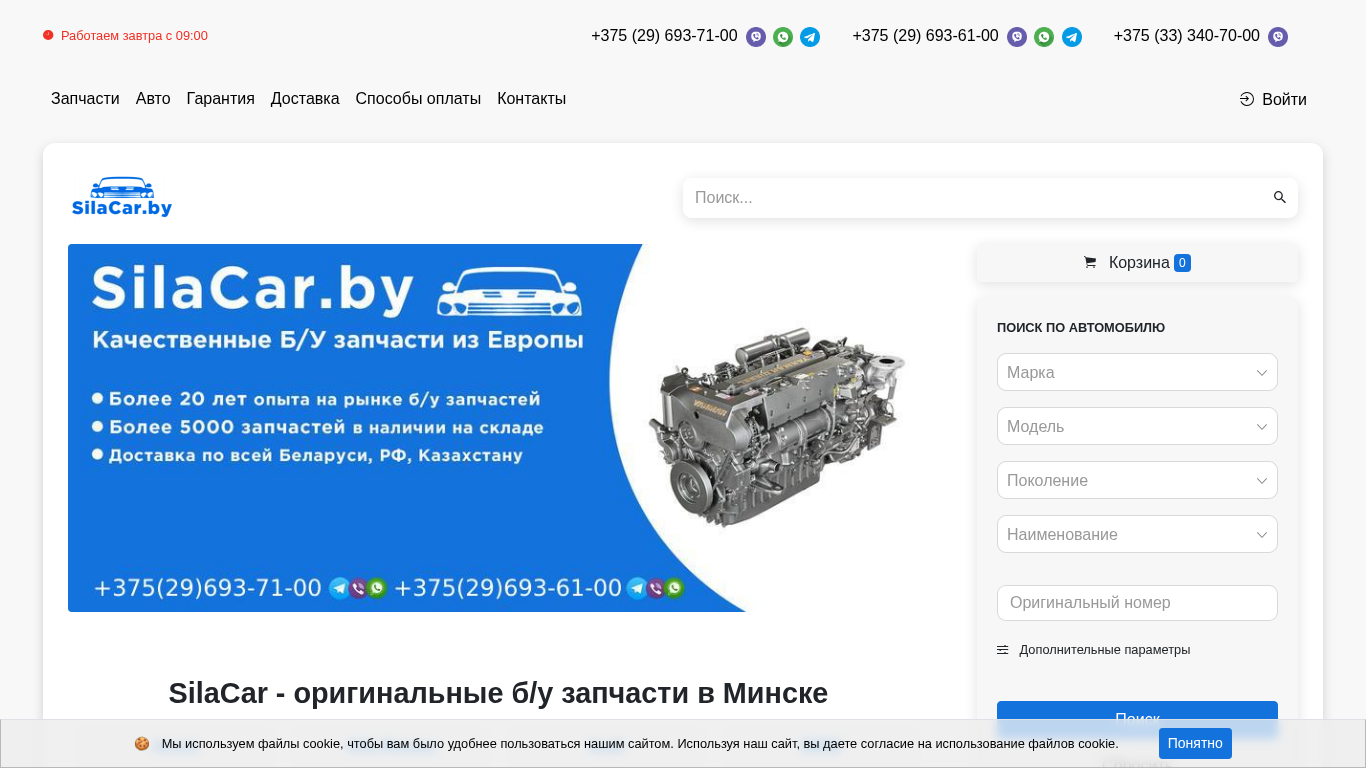
Task: Click the blue Поиск button in the car search panel
Action: click(1137, 719)
